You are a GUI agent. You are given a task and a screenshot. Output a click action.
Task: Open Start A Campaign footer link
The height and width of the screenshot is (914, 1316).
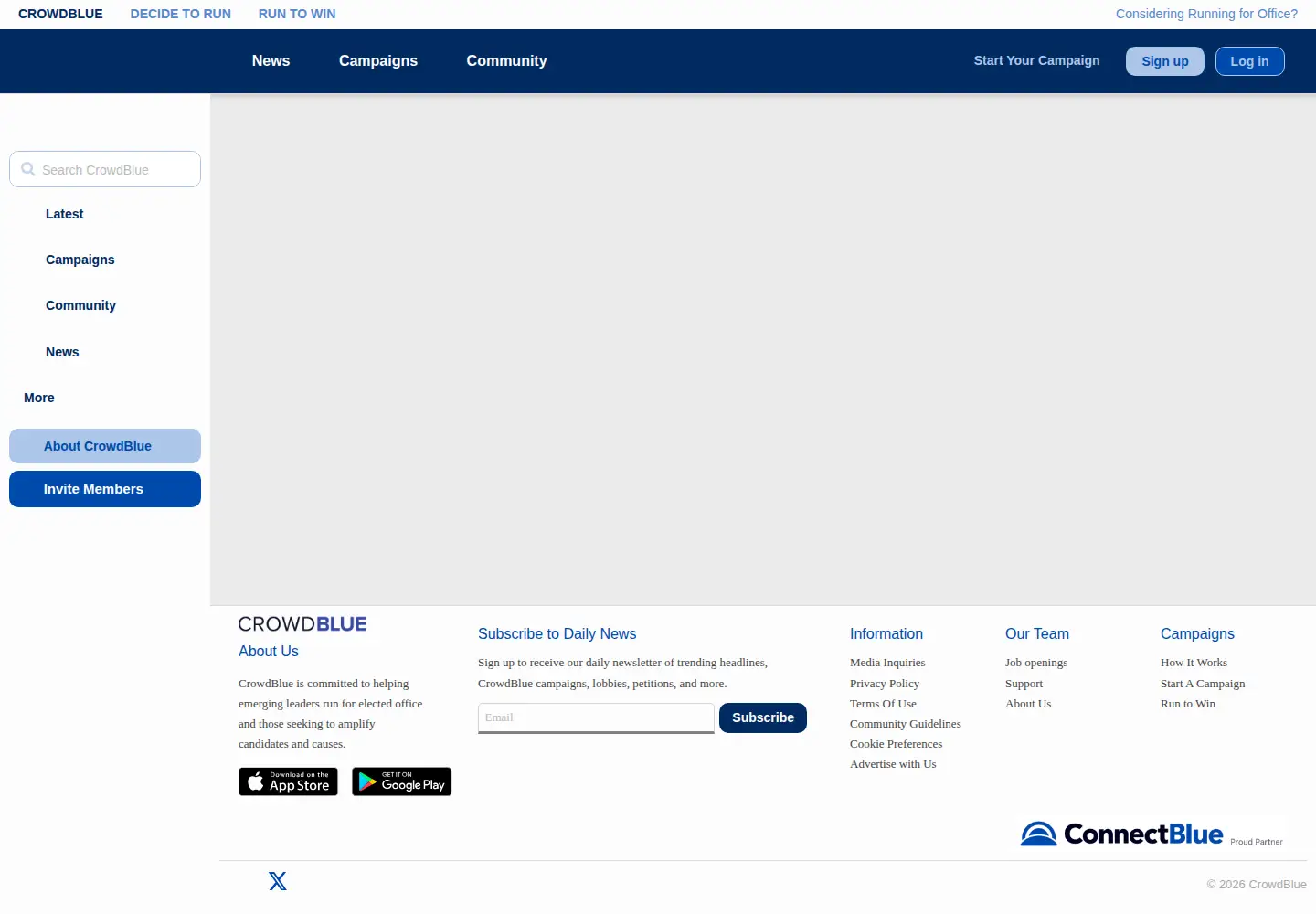[x=1203, y=684]
